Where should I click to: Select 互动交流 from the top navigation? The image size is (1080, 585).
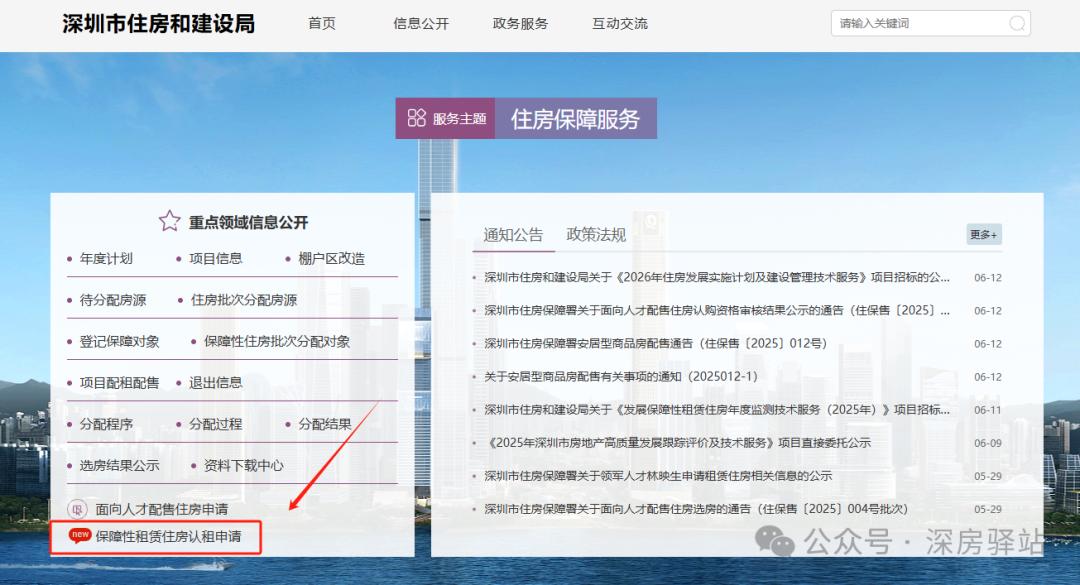point(618,24)
